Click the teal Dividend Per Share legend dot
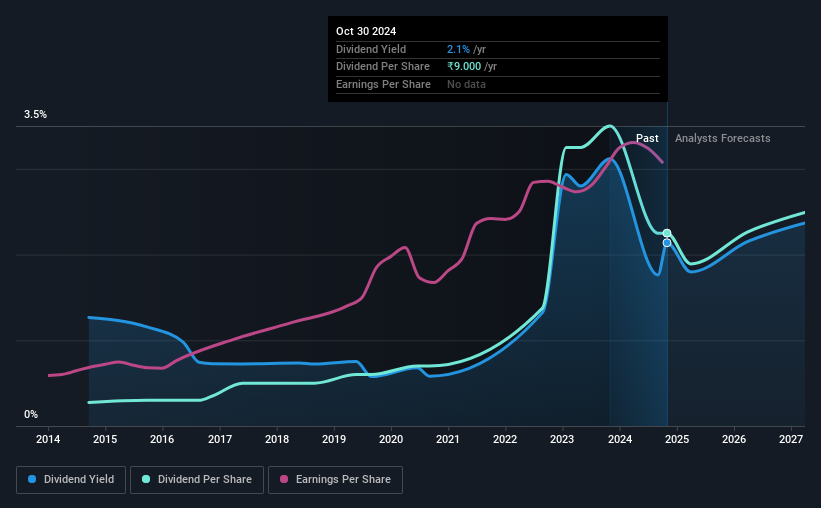 point(146,479)
